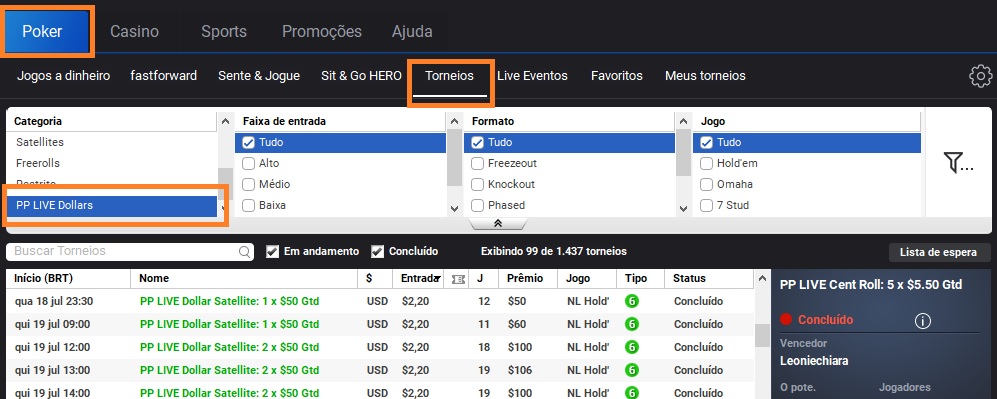The image size is (997, 399).
Task: Open Meus torneios section
Action: [x=705, y=76]
